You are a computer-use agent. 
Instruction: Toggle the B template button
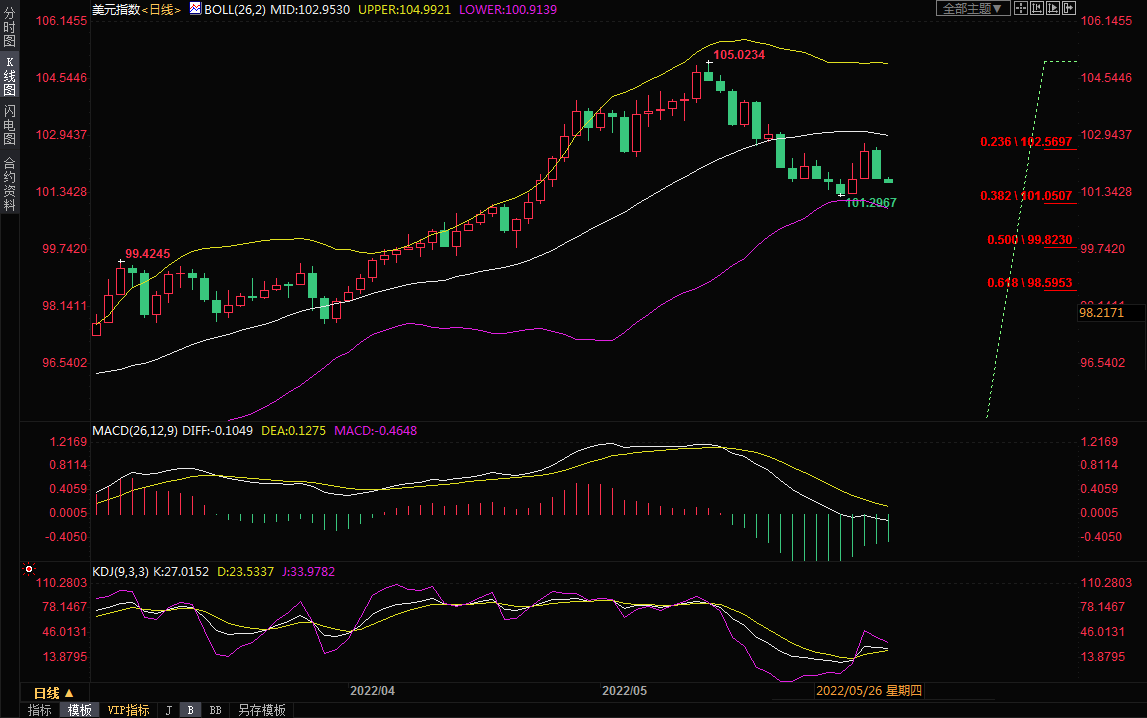(x=190, y=710)
